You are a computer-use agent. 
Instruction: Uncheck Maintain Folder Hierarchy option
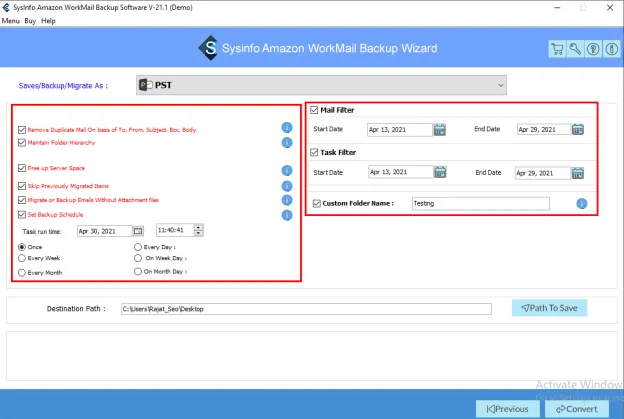[x=22, y=143]
